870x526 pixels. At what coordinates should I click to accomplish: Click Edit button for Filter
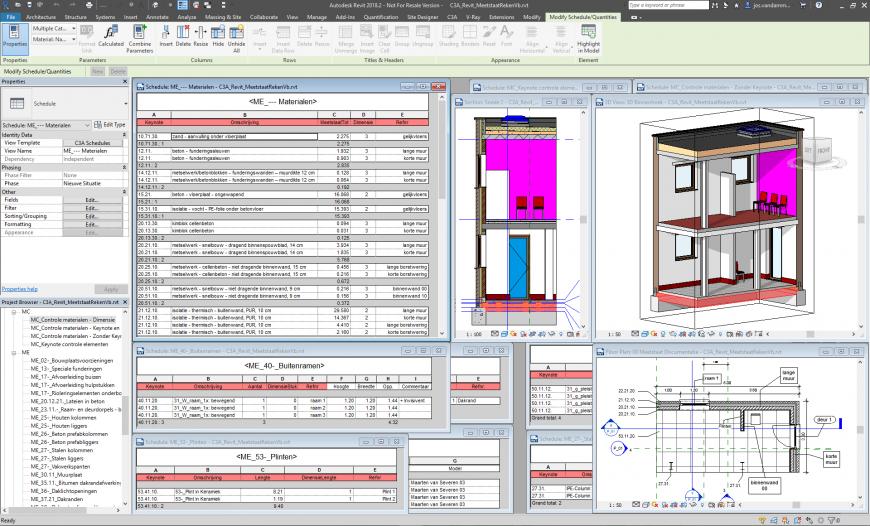tap(92, 208)
